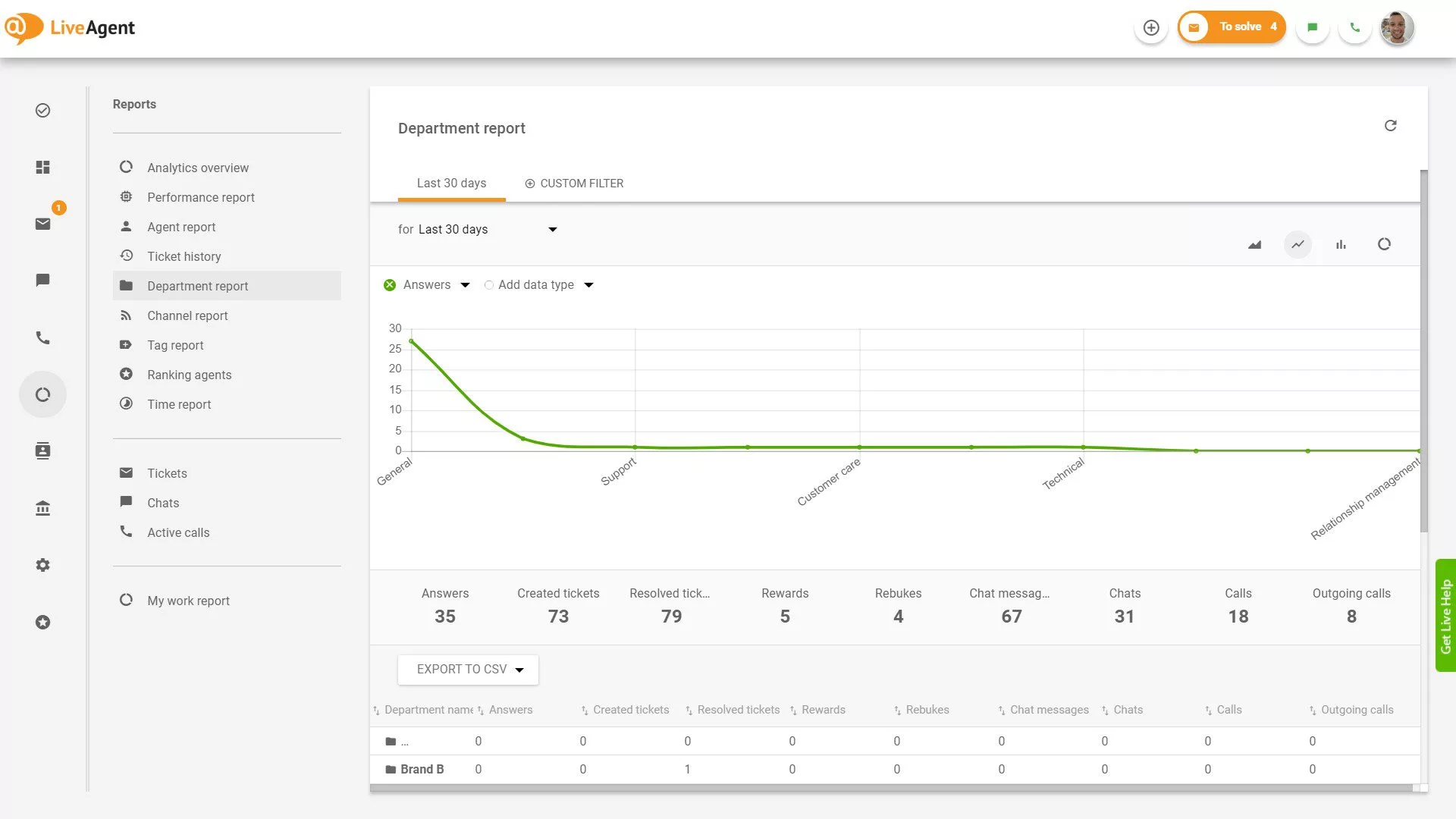Expand the Answers data type dropdown arrow

pos(465,285)
